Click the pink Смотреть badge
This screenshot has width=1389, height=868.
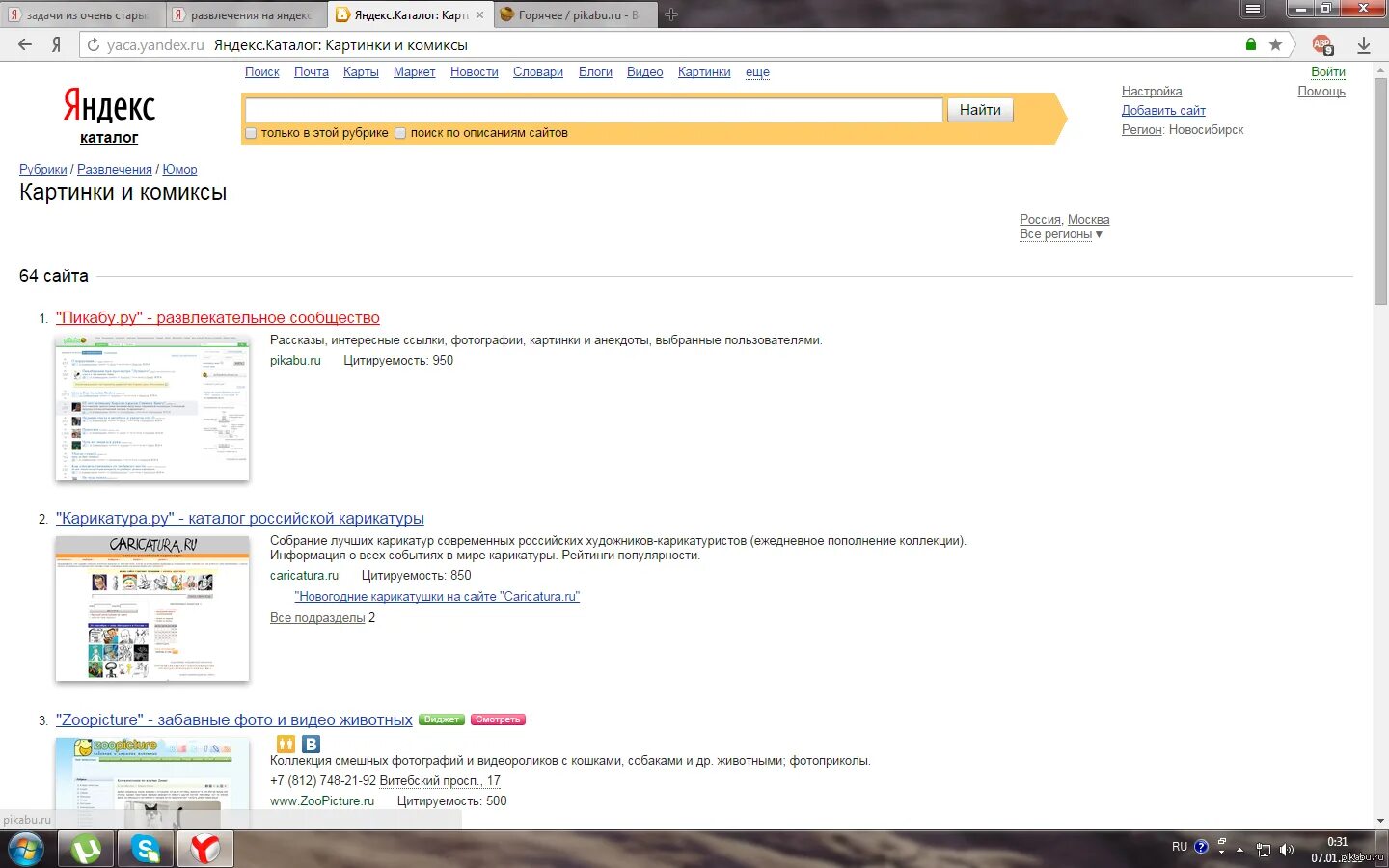click(x=498, y=719)
